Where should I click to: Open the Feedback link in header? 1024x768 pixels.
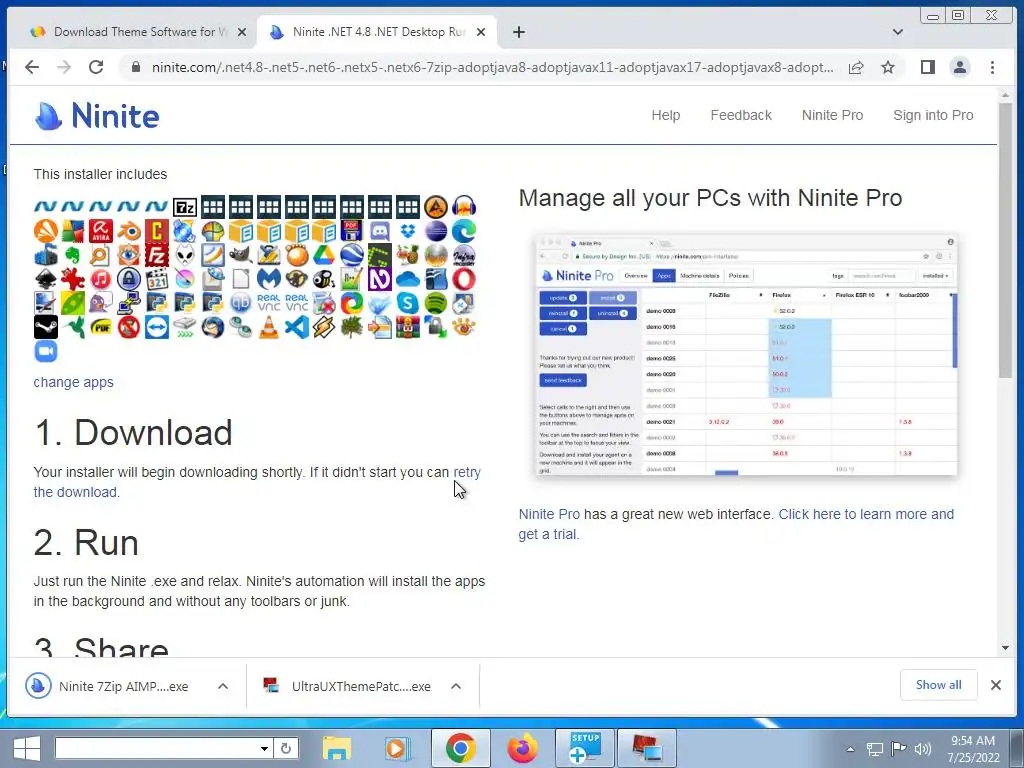[741, 115]
